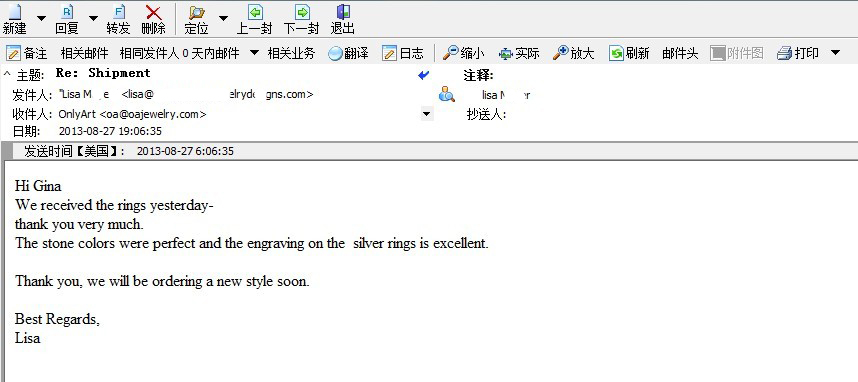Screen dimensions: 858x382
Task: Show 邮件头 mail headers
Action: (x=680, y=53)
